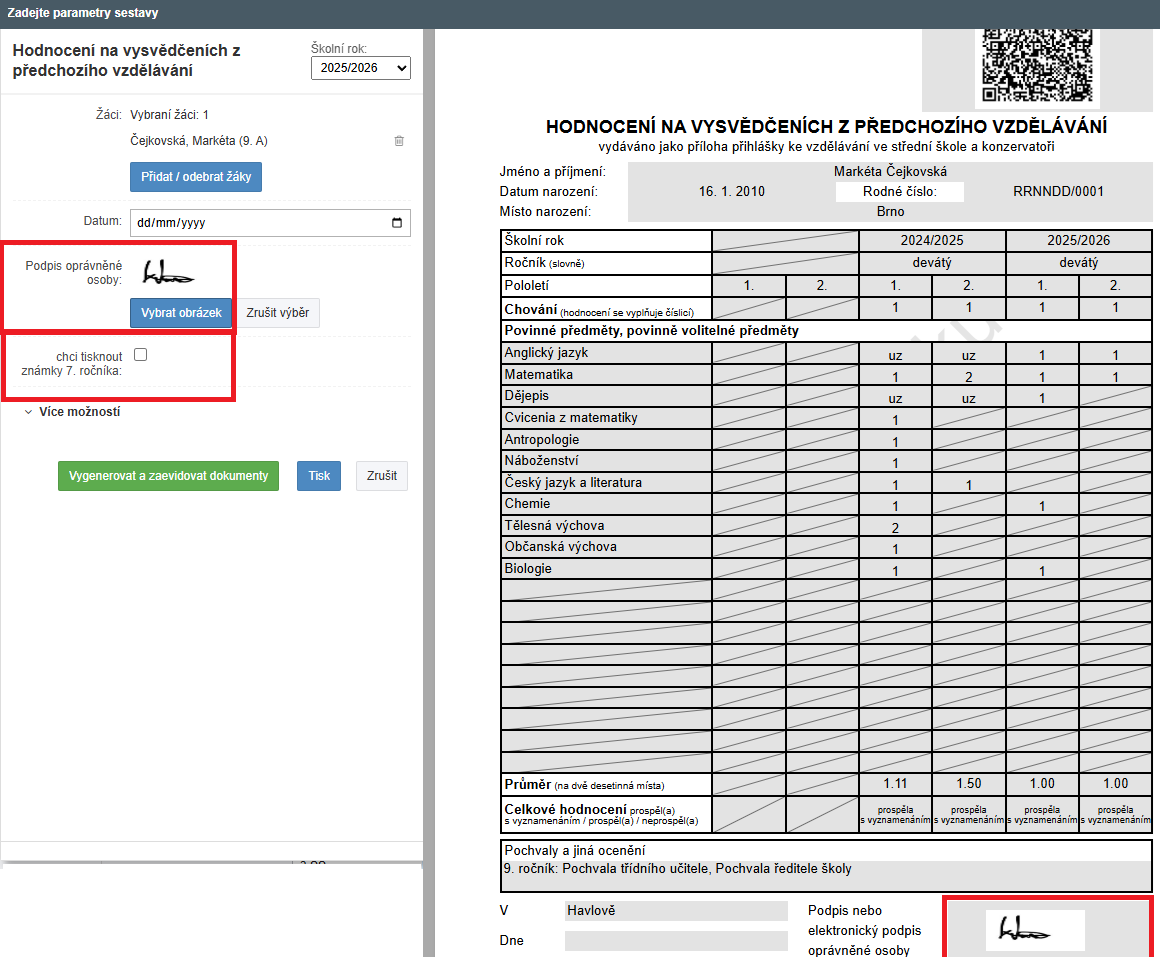Open the Školní rok dropdown
Viewport: 1160px width, 957px height.
click(360, 68)
